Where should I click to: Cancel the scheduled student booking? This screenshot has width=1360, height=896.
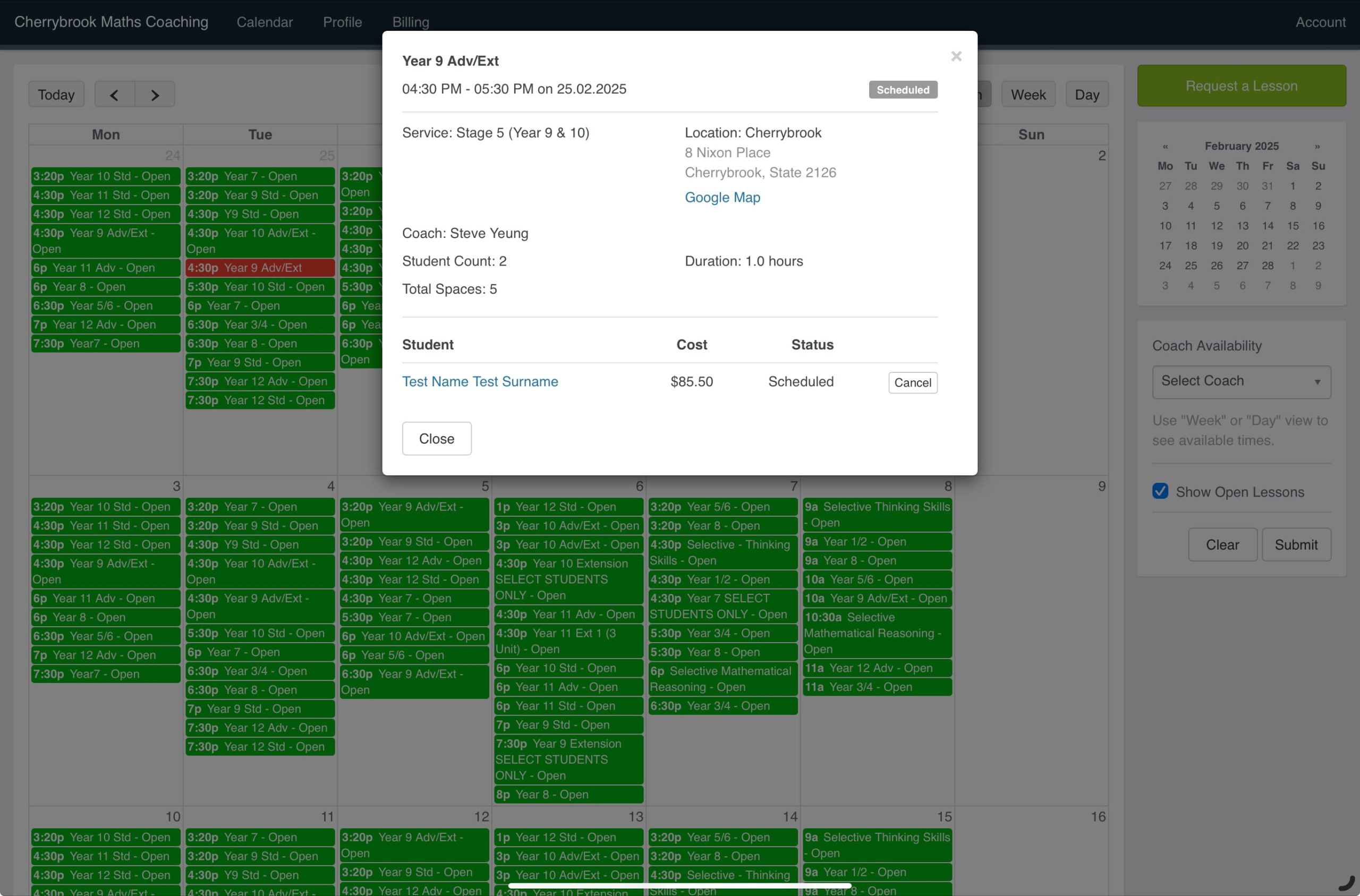tap(912, 383)
